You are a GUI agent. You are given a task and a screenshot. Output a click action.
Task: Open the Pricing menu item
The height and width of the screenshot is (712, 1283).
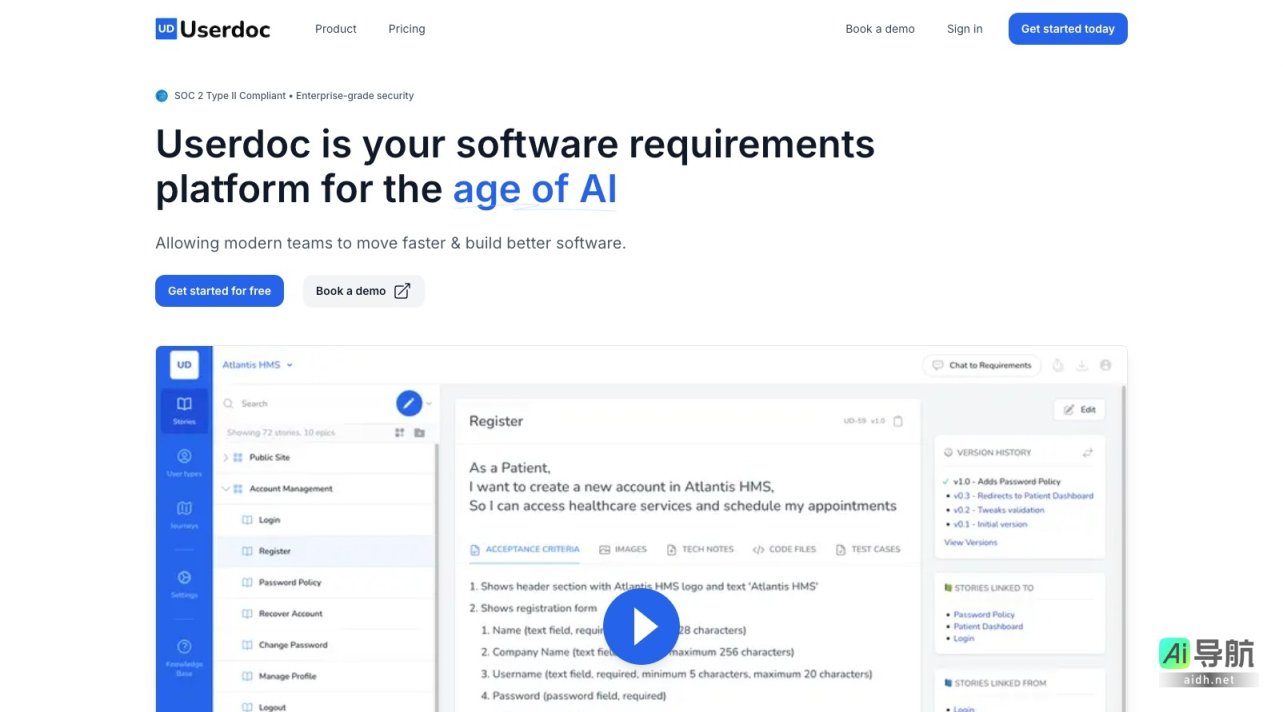pyautogui.click(x=406, y=29)
